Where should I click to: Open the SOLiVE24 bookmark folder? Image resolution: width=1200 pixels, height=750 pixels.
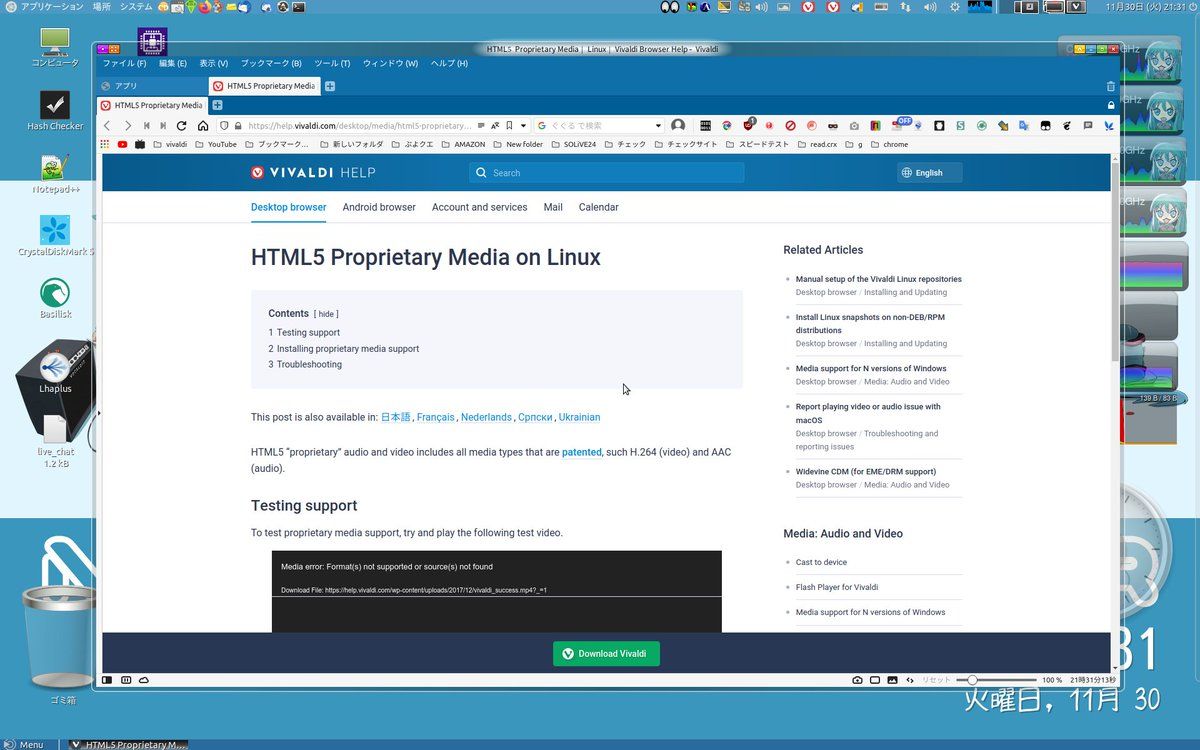pyautogui.click(x=572, y=144)
